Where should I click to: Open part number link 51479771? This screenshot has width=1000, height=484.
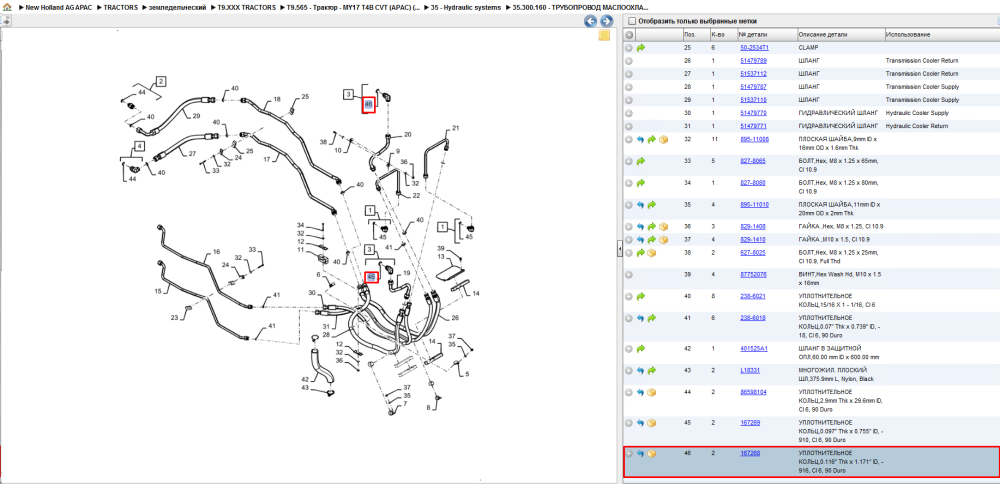(753, 126)
